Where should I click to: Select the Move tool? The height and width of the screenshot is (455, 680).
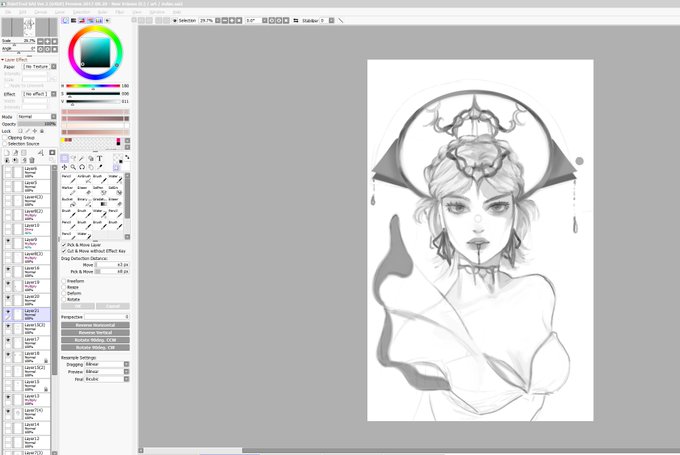pos(64,167)
